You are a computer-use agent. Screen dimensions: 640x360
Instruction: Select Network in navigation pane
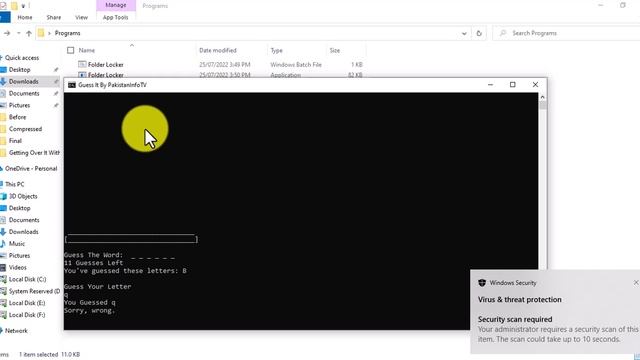tap(16, 331)
